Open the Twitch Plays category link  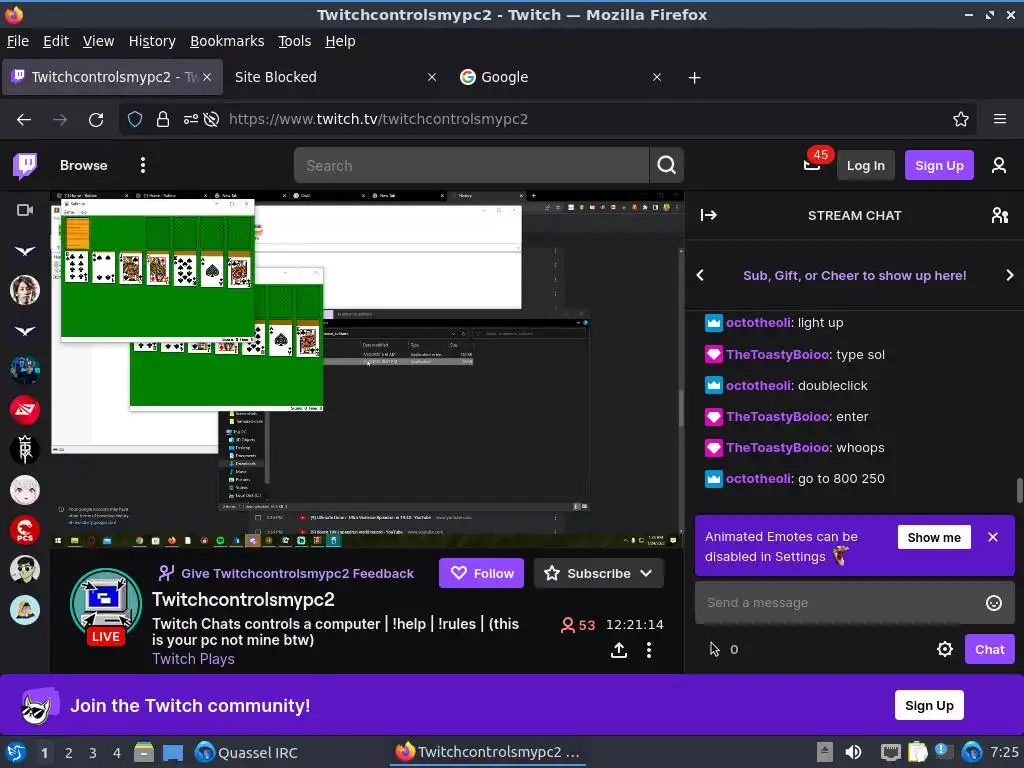[x=193, y=659]
